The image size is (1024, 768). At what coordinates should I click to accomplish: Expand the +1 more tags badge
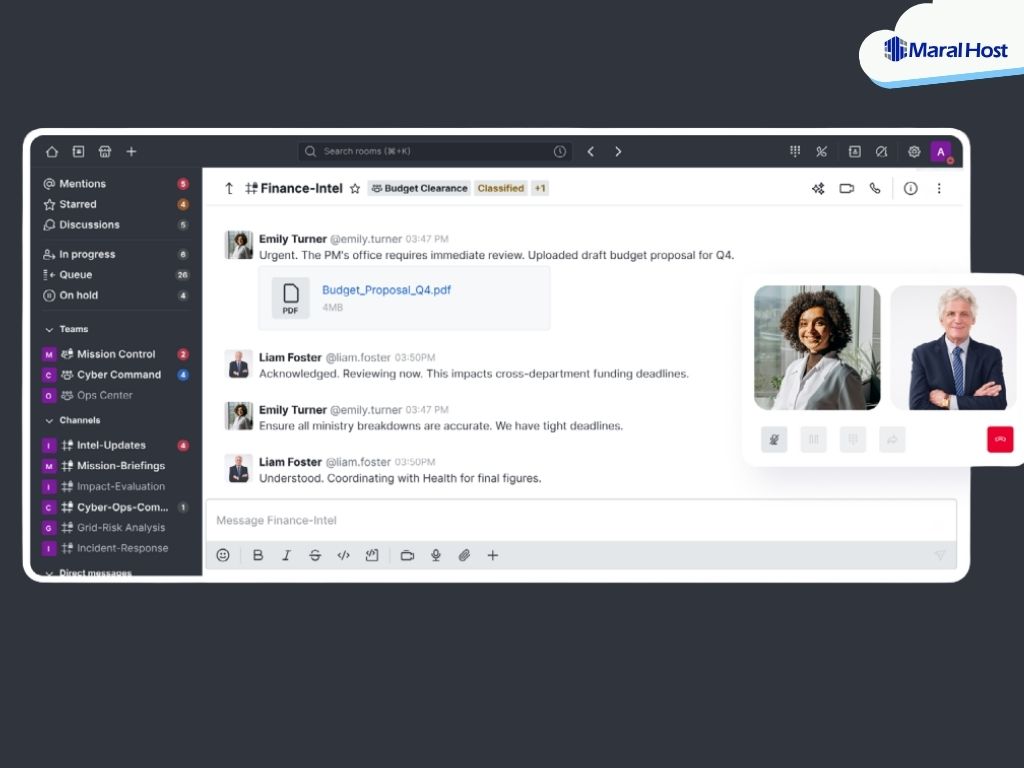click(x=539, y=189)
